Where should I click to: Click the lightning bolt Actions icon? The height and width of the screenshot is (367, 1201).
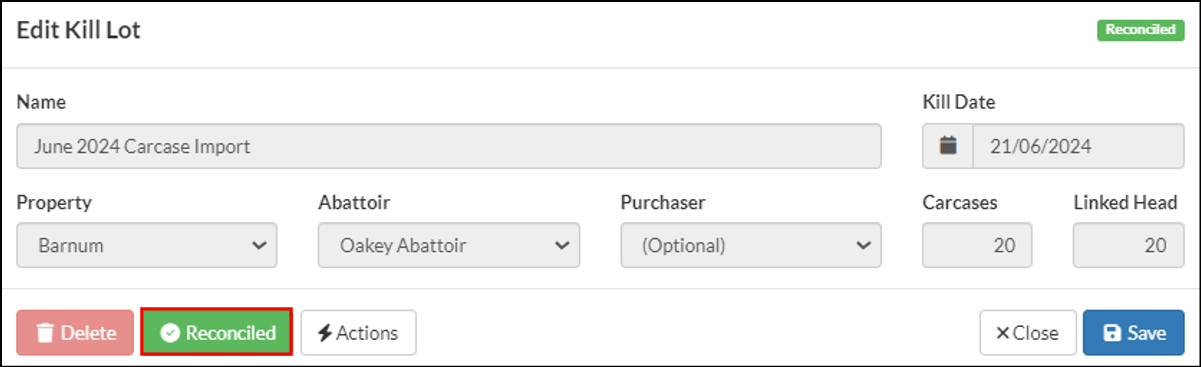click(325, 333)
